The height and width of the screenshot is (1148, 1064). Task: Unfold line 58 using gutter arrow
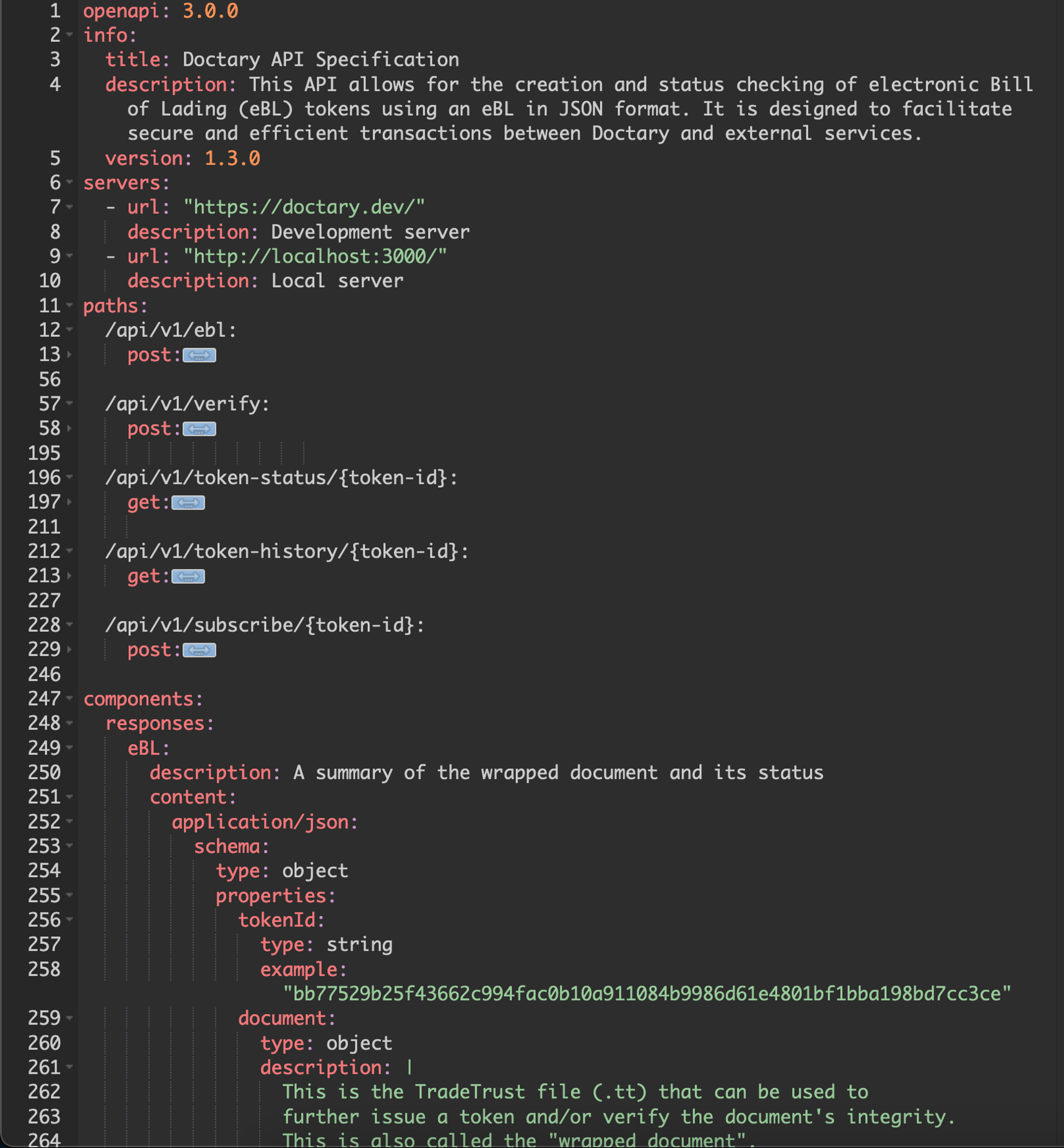click(70, 428)
